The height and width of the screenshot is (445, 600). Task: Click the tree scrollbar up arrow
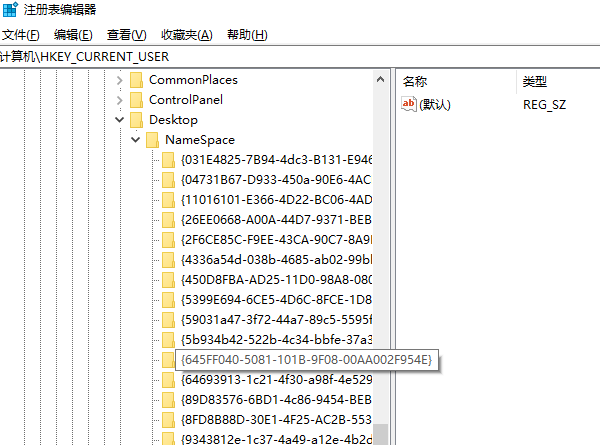380,80
